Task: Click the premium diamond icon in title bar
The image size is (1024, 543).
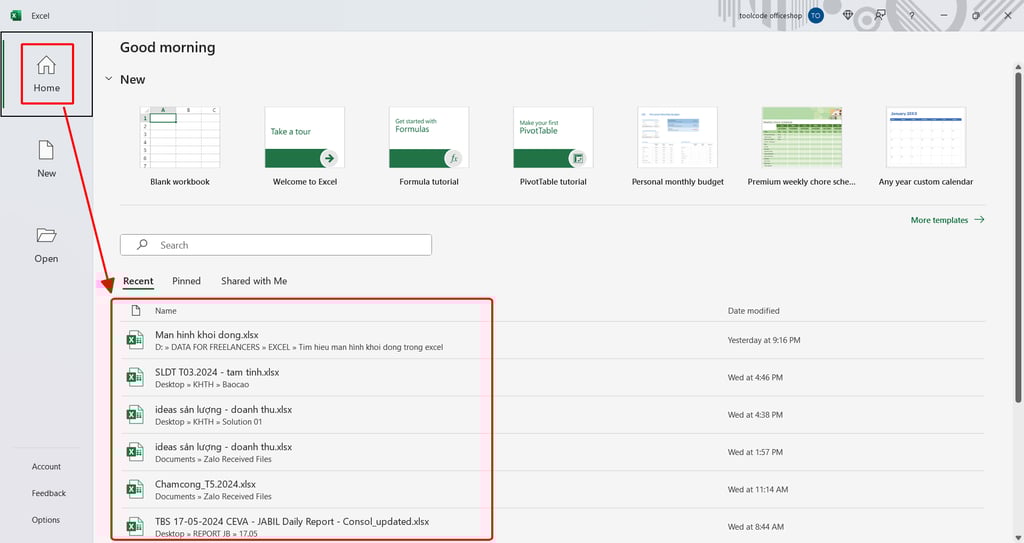Action: (x=848, y=15)
